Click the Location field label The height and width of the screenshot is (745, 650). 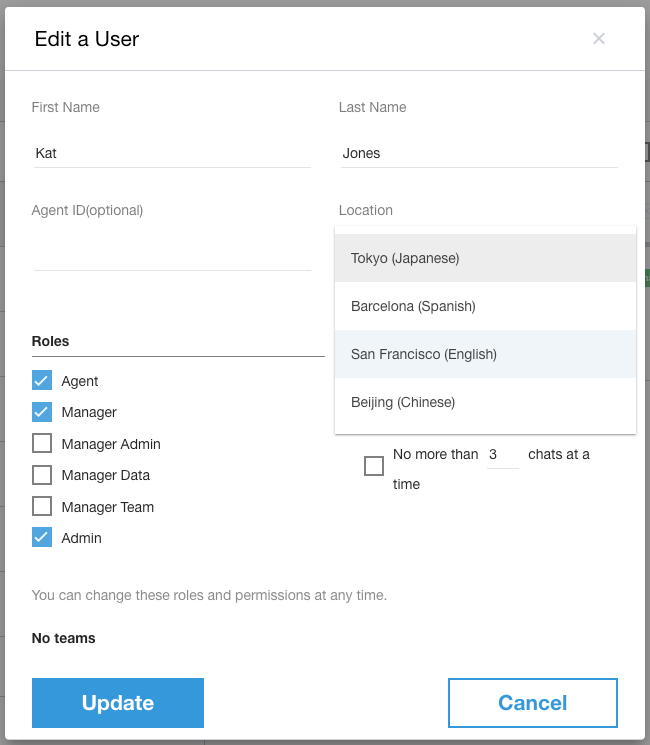(x=366, y=210)
